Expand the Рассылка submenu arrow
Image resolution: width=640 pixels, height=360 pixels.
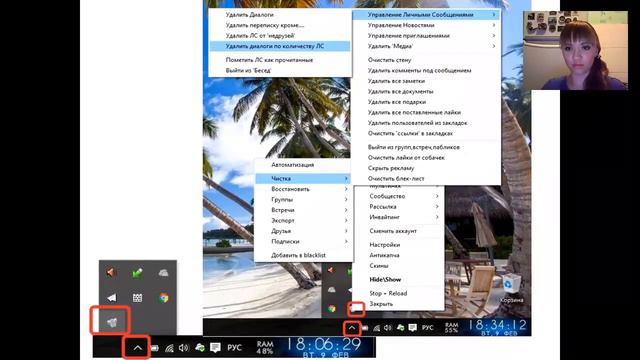(437, 207)
